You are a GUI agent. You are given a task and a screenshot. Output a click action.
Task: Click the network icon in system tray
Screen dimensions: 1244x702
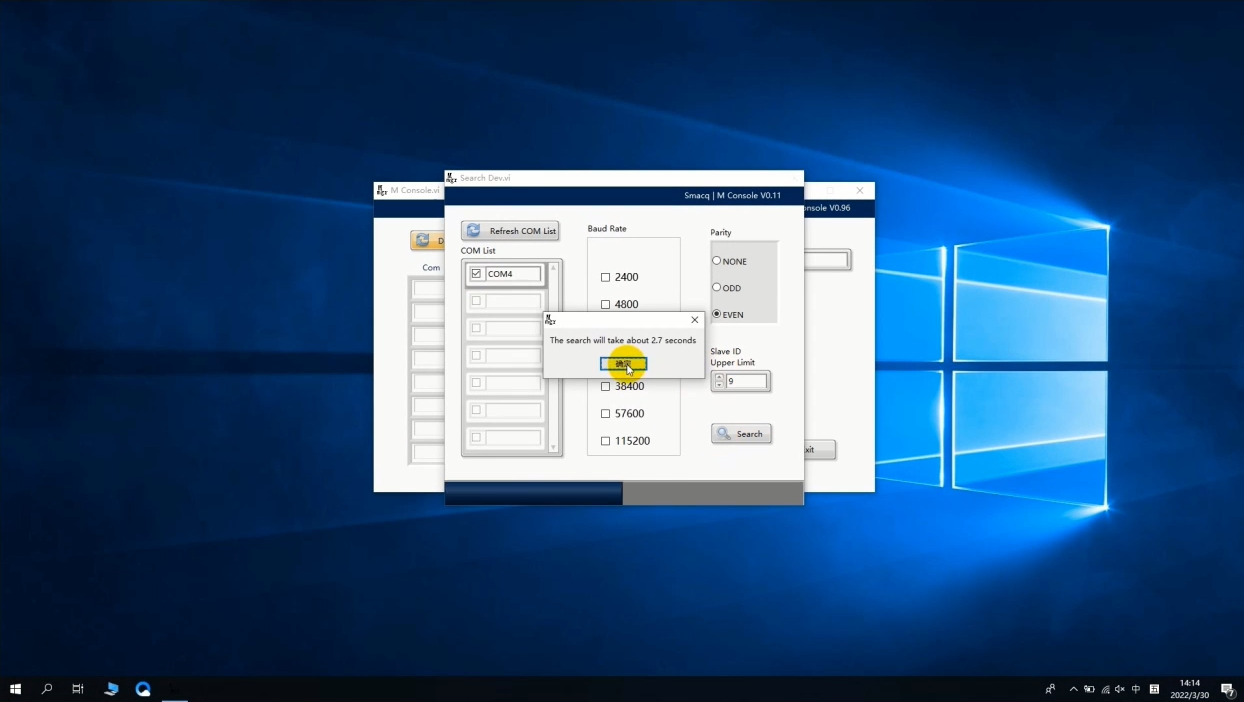tap(1105, 689)
